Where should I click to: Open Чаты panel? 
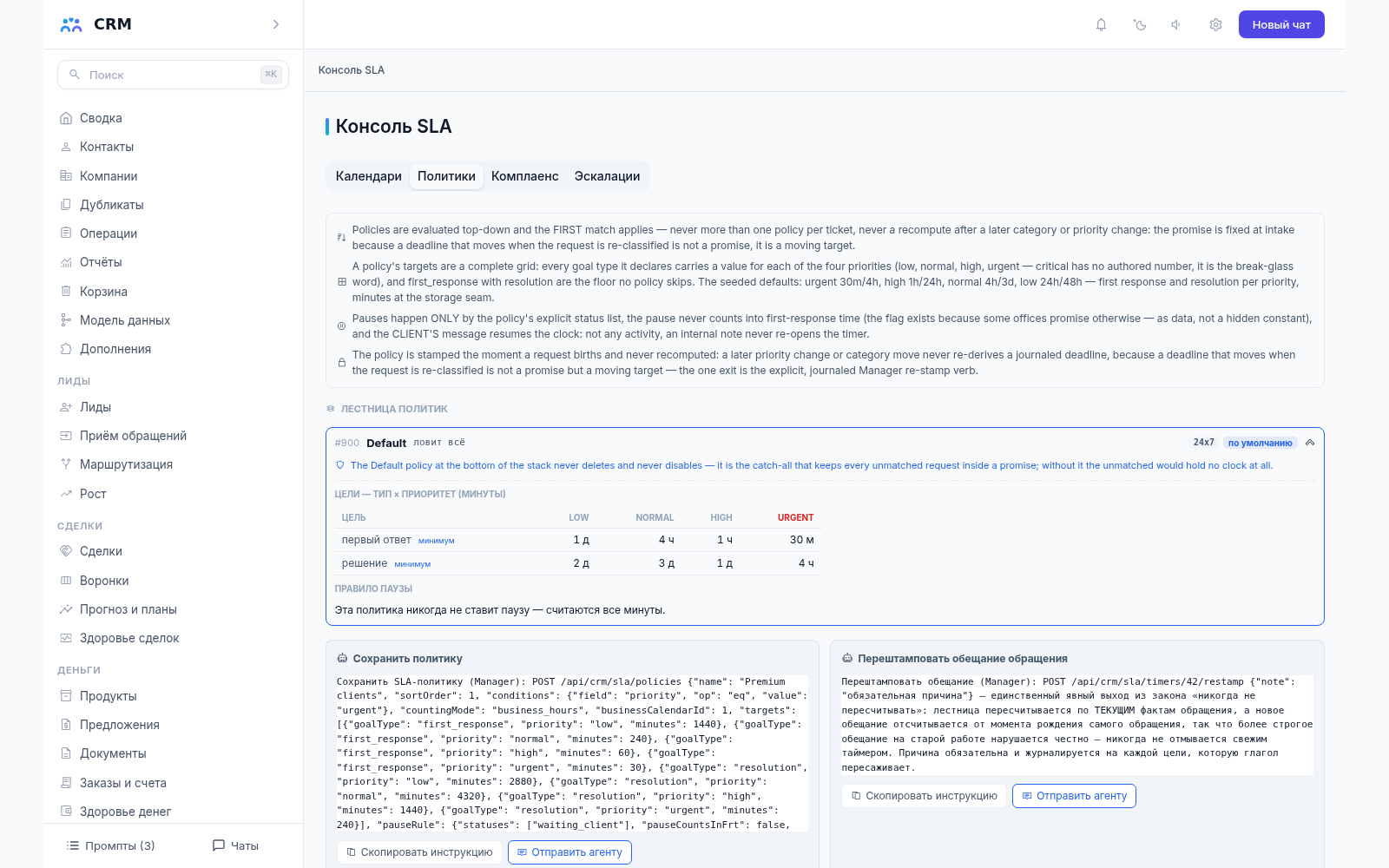[235, 845]
